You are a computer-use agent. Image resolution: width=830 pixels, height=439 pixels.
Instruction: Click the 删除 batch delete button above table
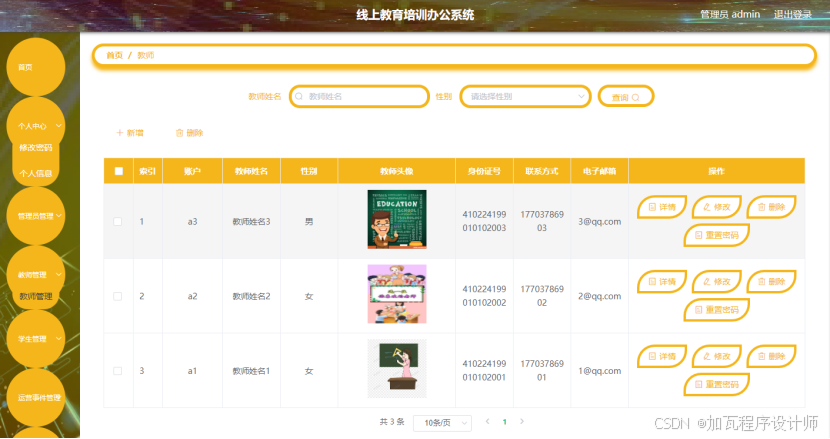coord(190,133)
